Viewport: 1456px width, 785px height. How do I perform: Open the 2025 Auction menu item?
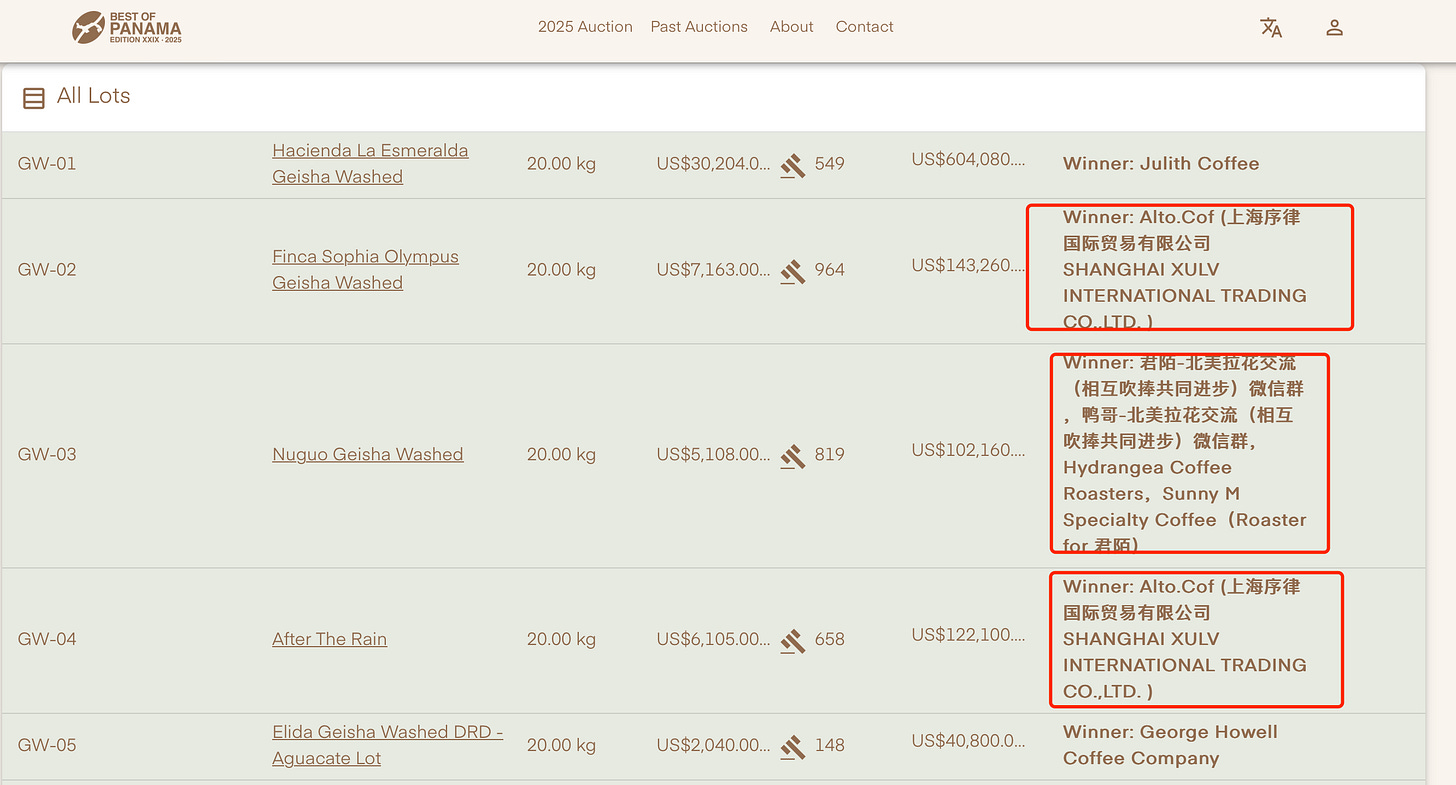pyautogui.click(x=585, y=27)
